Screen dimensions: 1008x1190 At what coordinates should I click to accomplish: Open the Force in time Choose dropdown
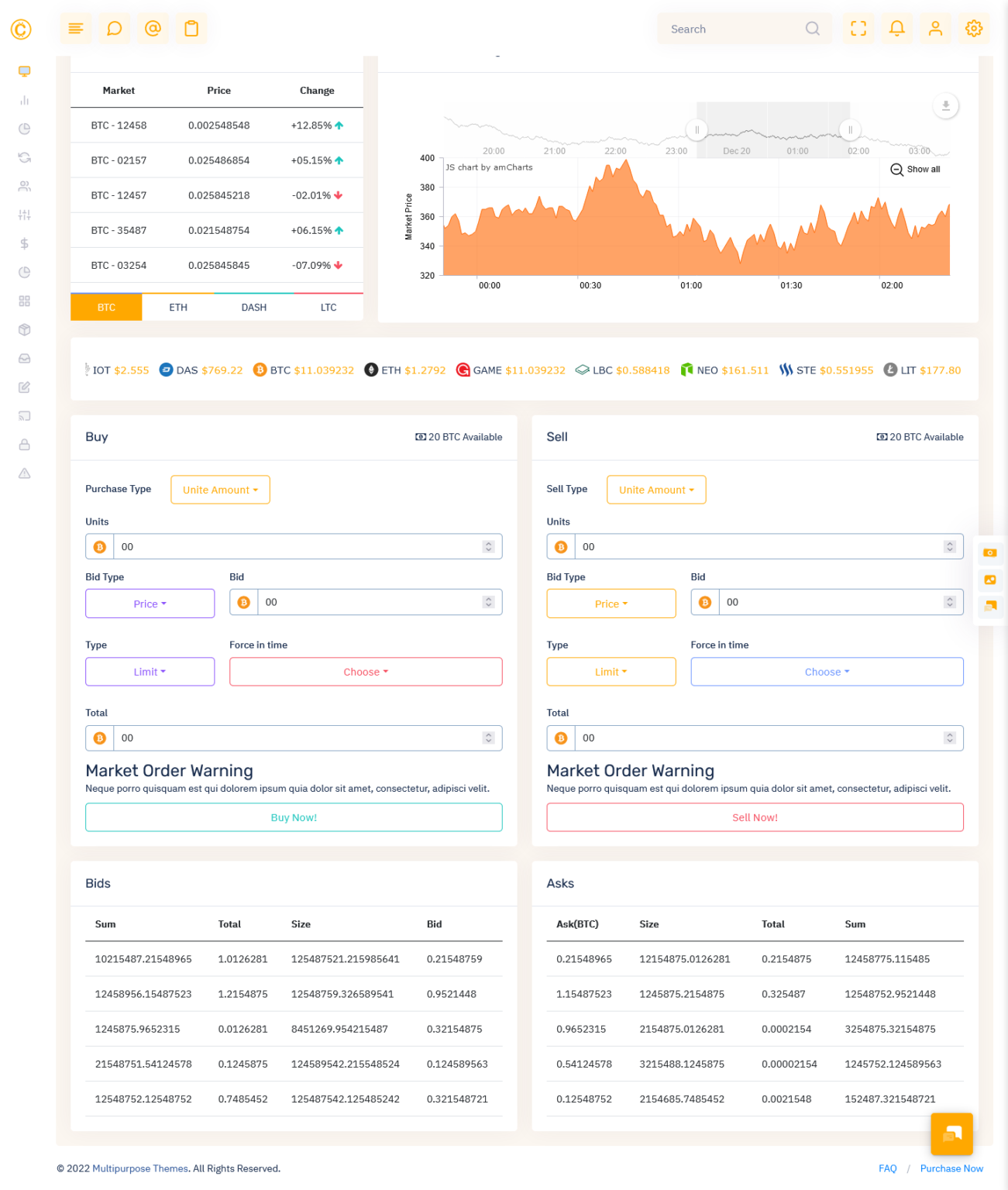[365, 672]
